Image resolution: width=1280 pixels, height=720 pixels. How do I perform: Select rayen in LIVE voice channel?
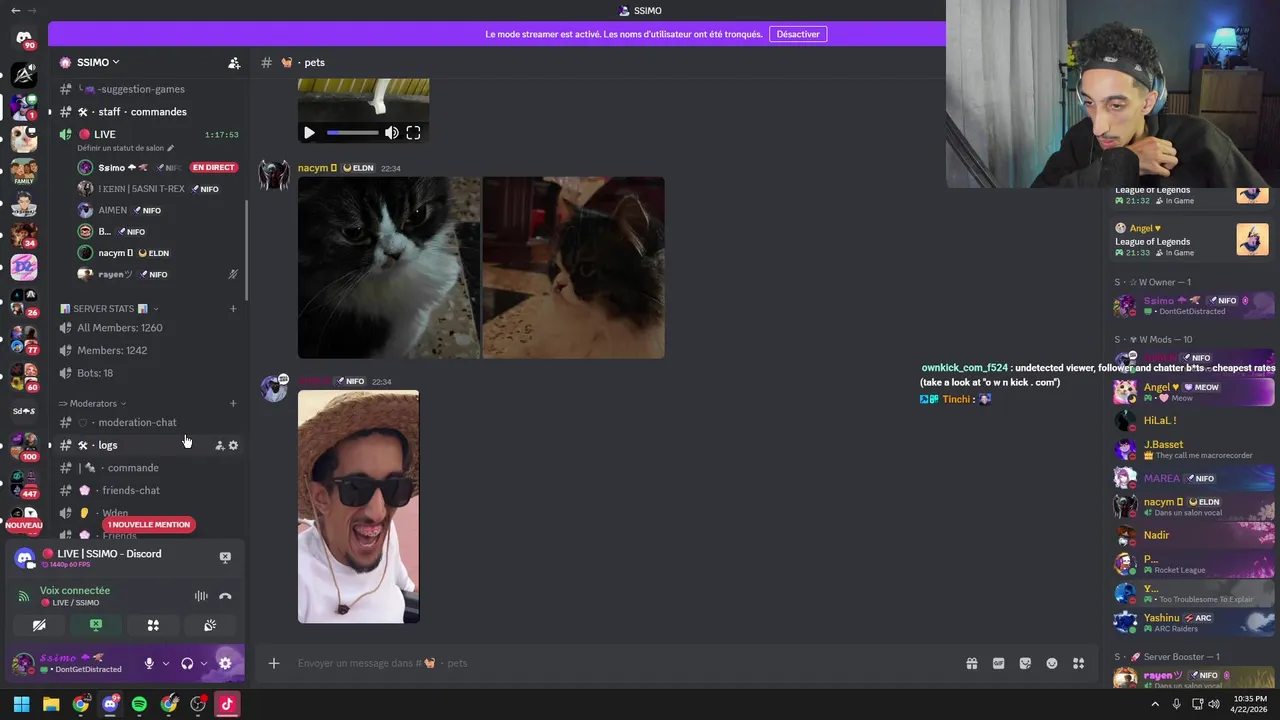coord(160,274)
